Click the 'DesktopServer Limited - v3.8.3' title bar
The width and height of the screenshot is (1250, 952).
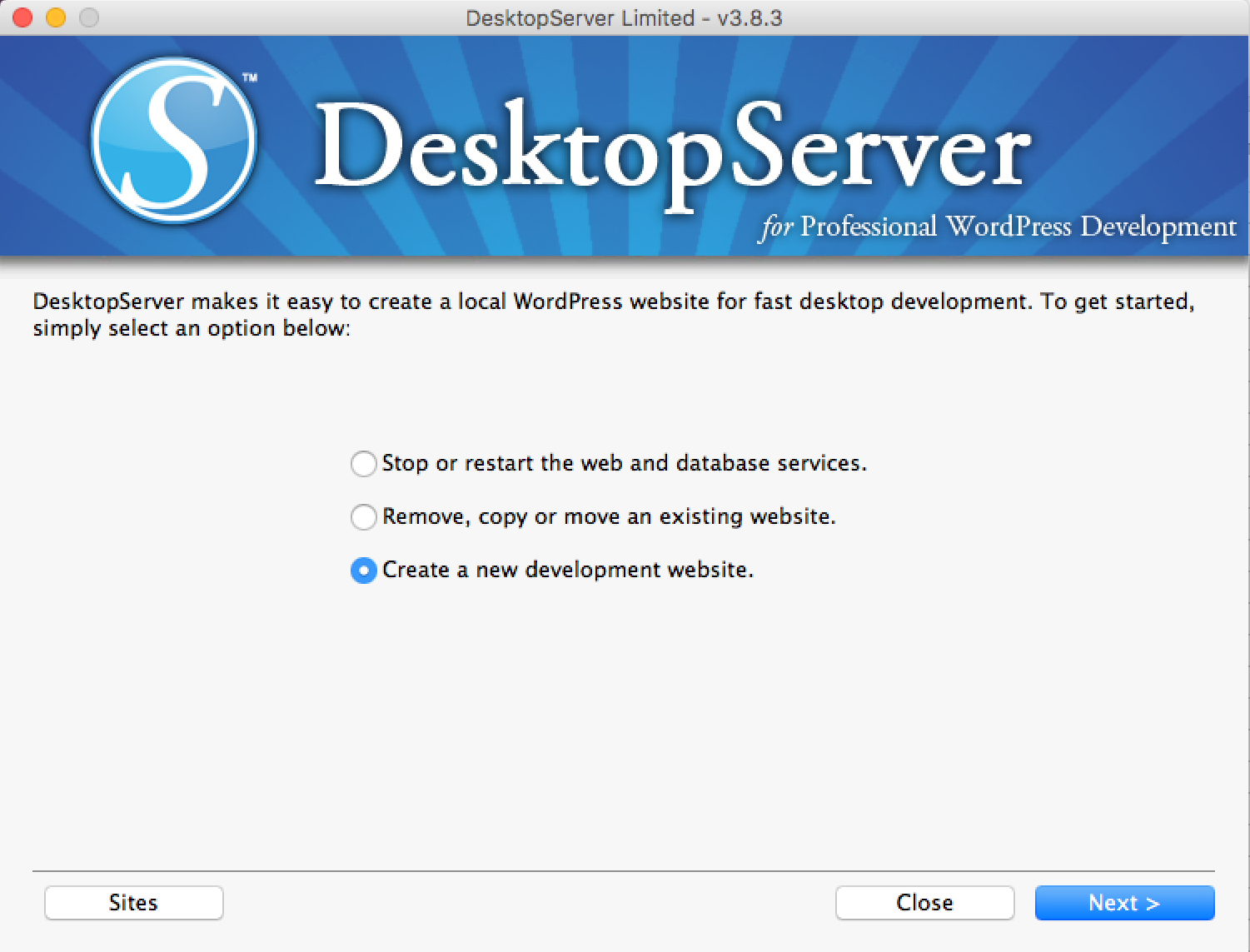623,17
